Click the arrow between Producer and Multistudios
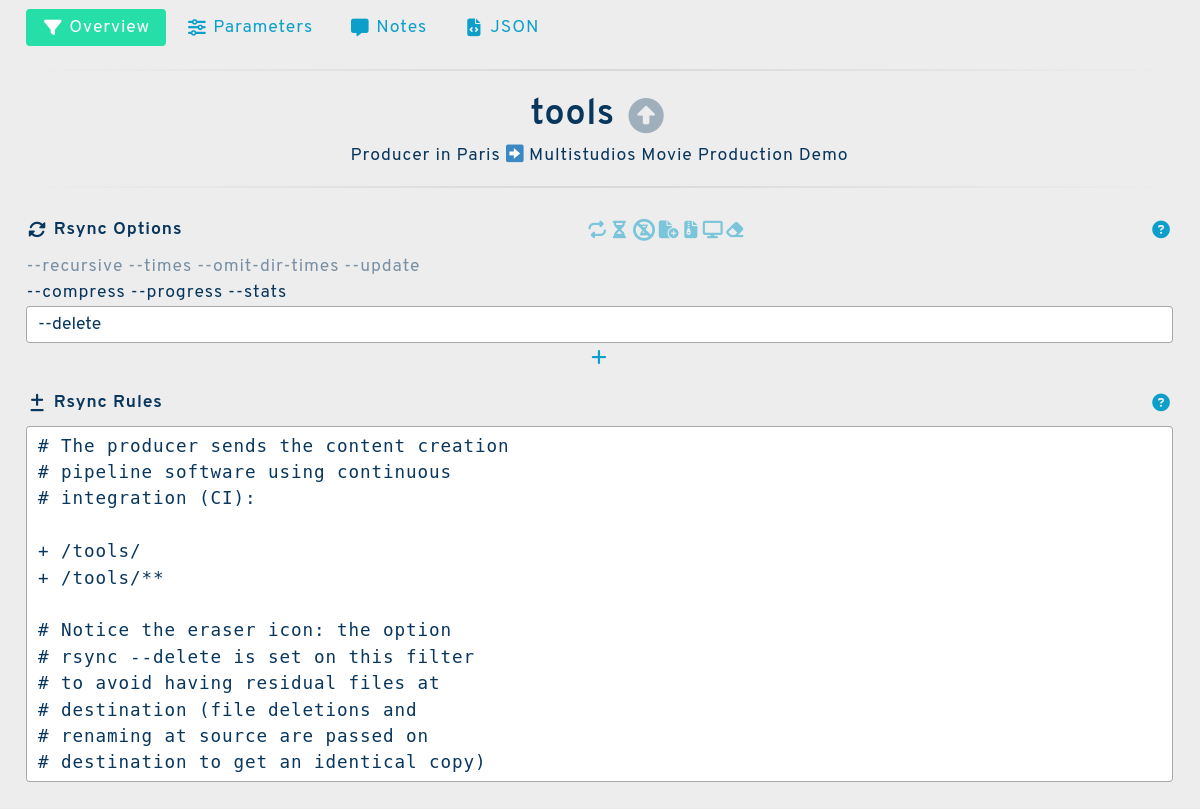 [514, 154]
